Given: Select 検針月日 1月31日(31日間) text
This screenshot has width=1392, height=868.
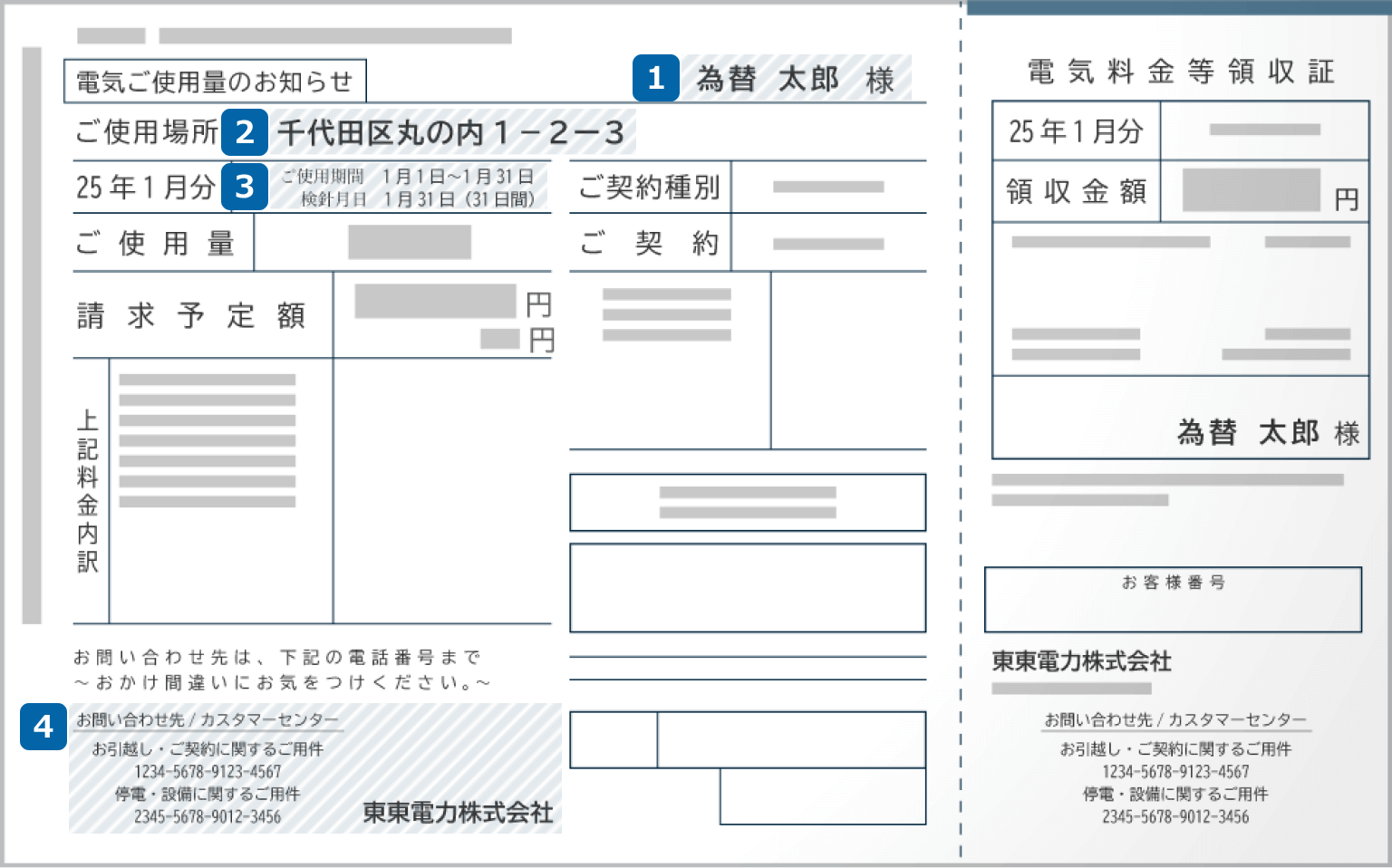Looking at the screenshot, I should click(x=418, y=199).
